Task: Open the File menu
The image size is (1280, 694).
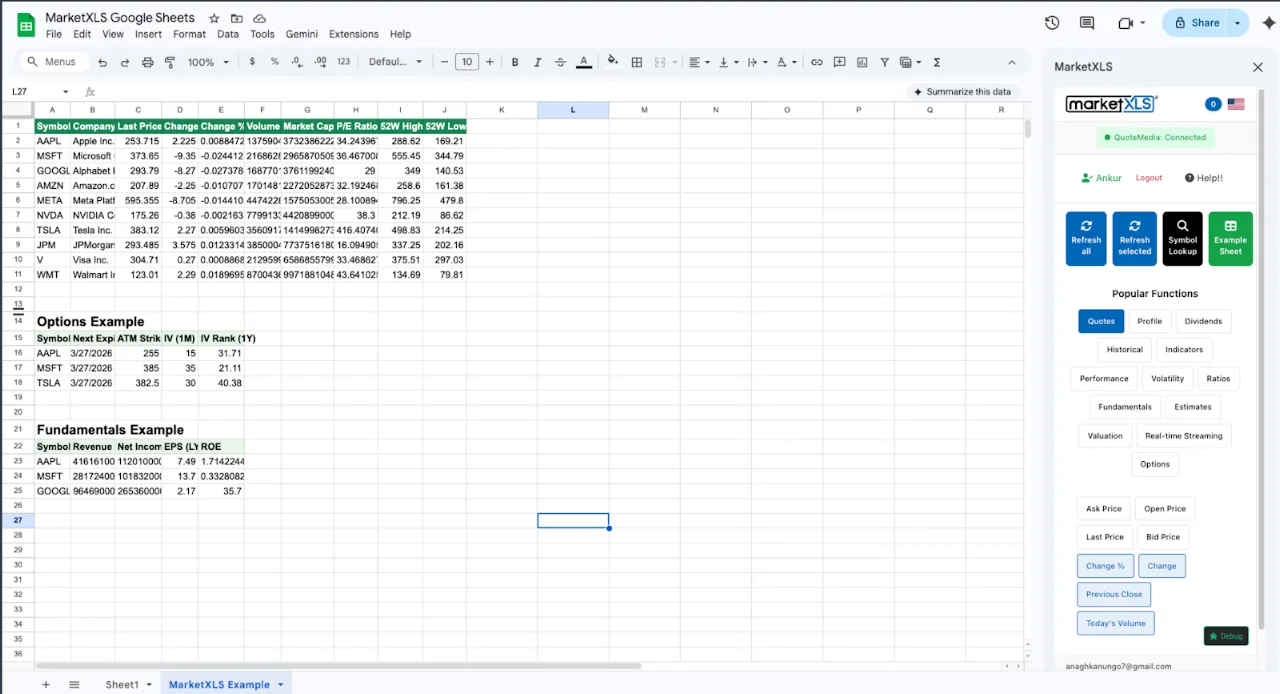Action: (54, 34)
